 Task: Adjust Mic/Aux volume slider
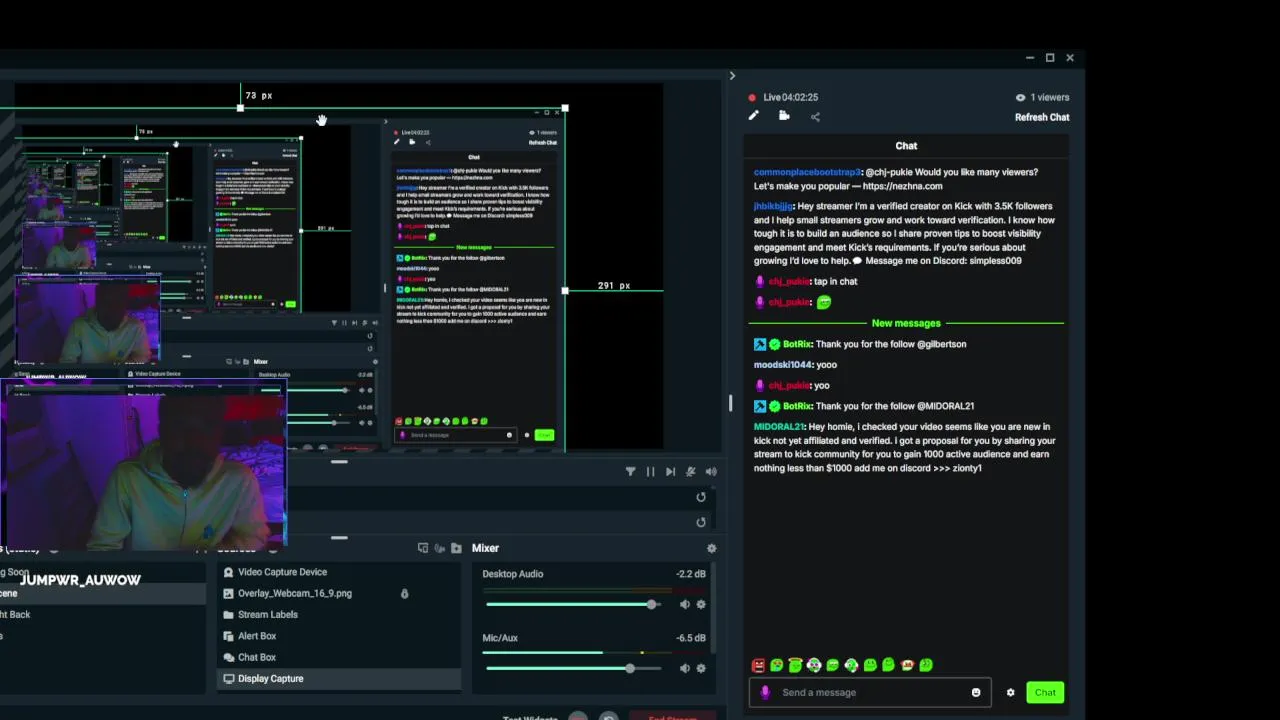630,668
